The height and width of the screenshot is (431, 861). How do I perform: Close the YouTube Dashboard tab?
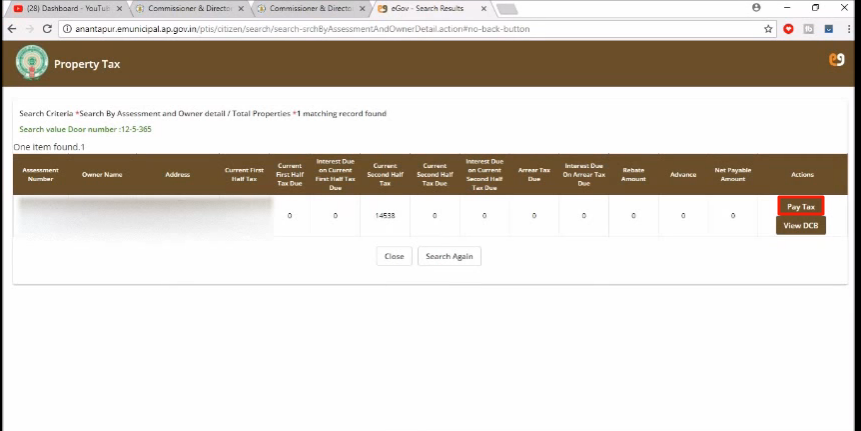click(119, 9)
